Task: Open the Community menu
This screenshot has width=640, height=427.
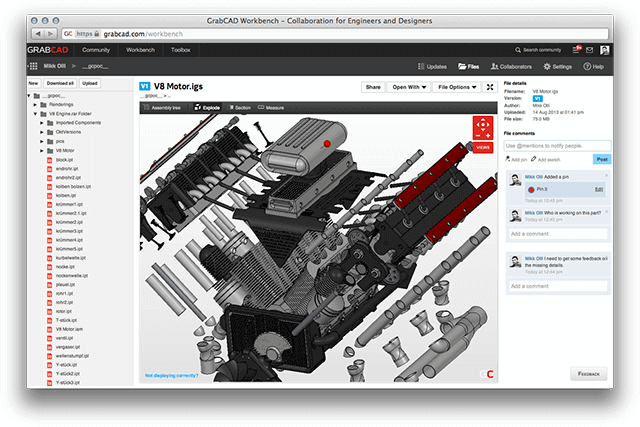Action: pos(96,50)
